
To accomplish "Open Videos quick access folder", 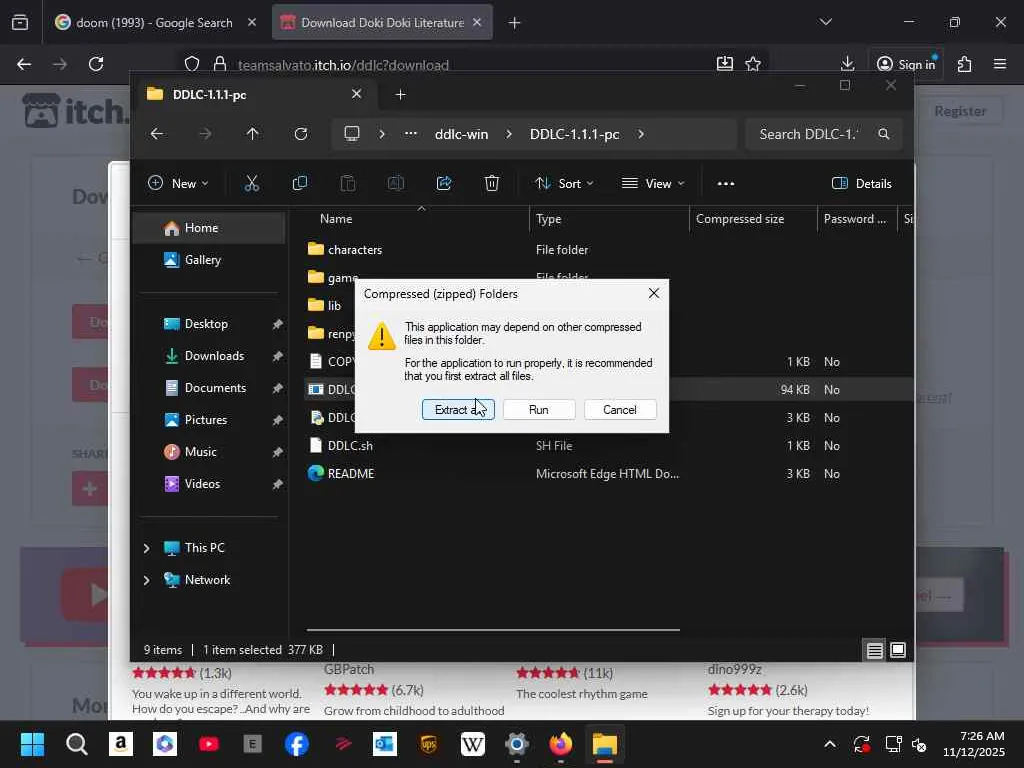I will click(x=209, y=484).
